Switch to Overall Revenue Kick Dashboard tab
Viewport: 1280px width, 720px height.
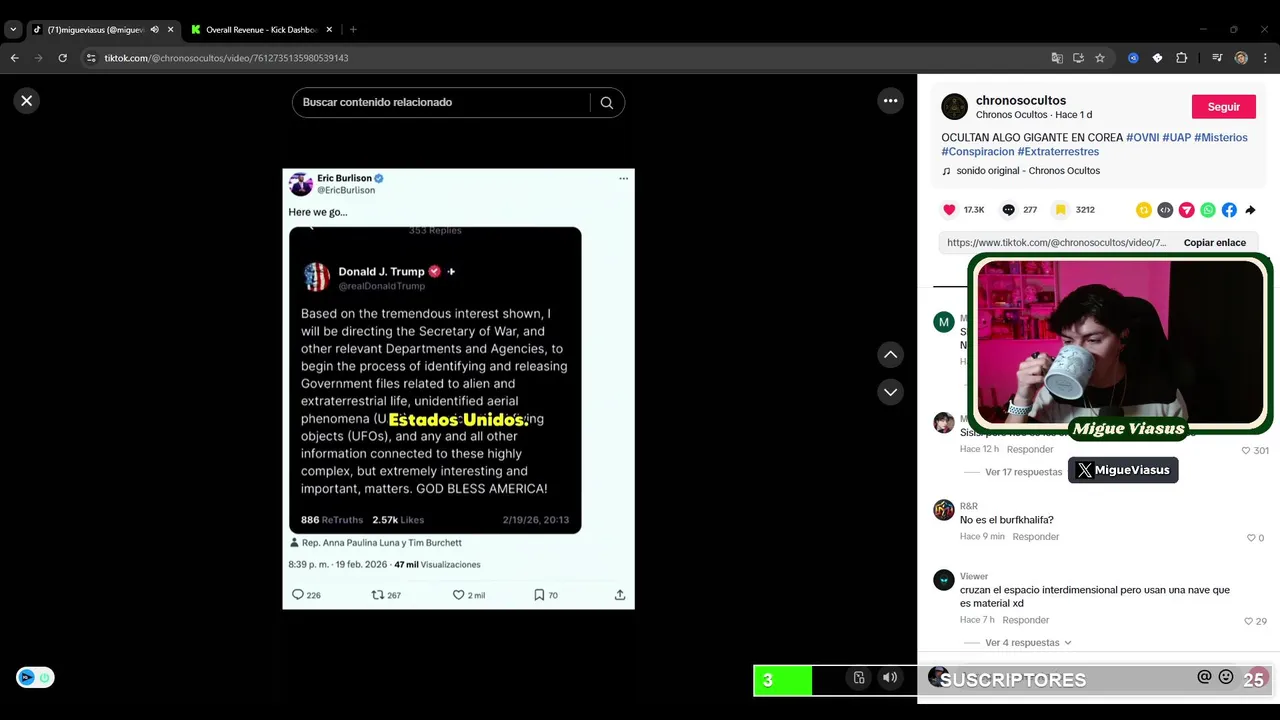point(260,30)
